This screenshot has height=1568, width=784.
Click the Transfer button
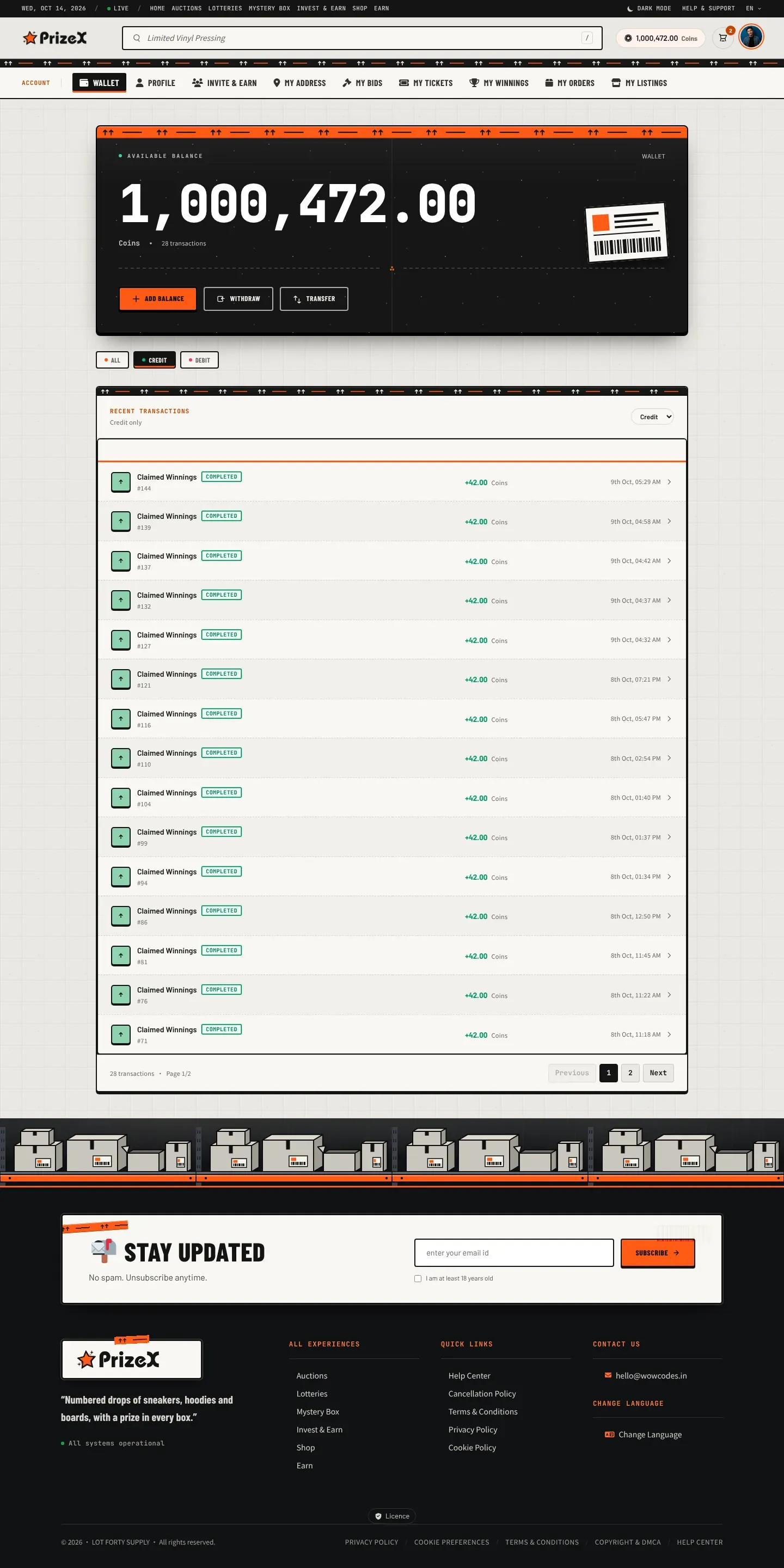click(314, 299)
